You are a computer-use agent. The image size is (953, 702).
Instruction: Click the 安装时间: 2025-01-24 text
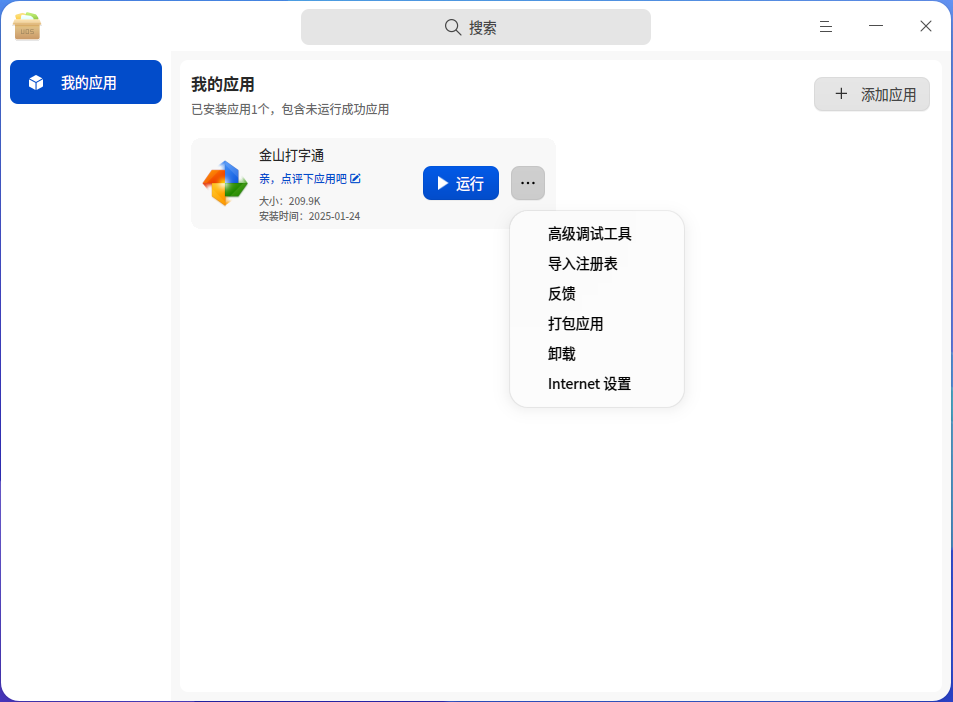coord(309,216)
